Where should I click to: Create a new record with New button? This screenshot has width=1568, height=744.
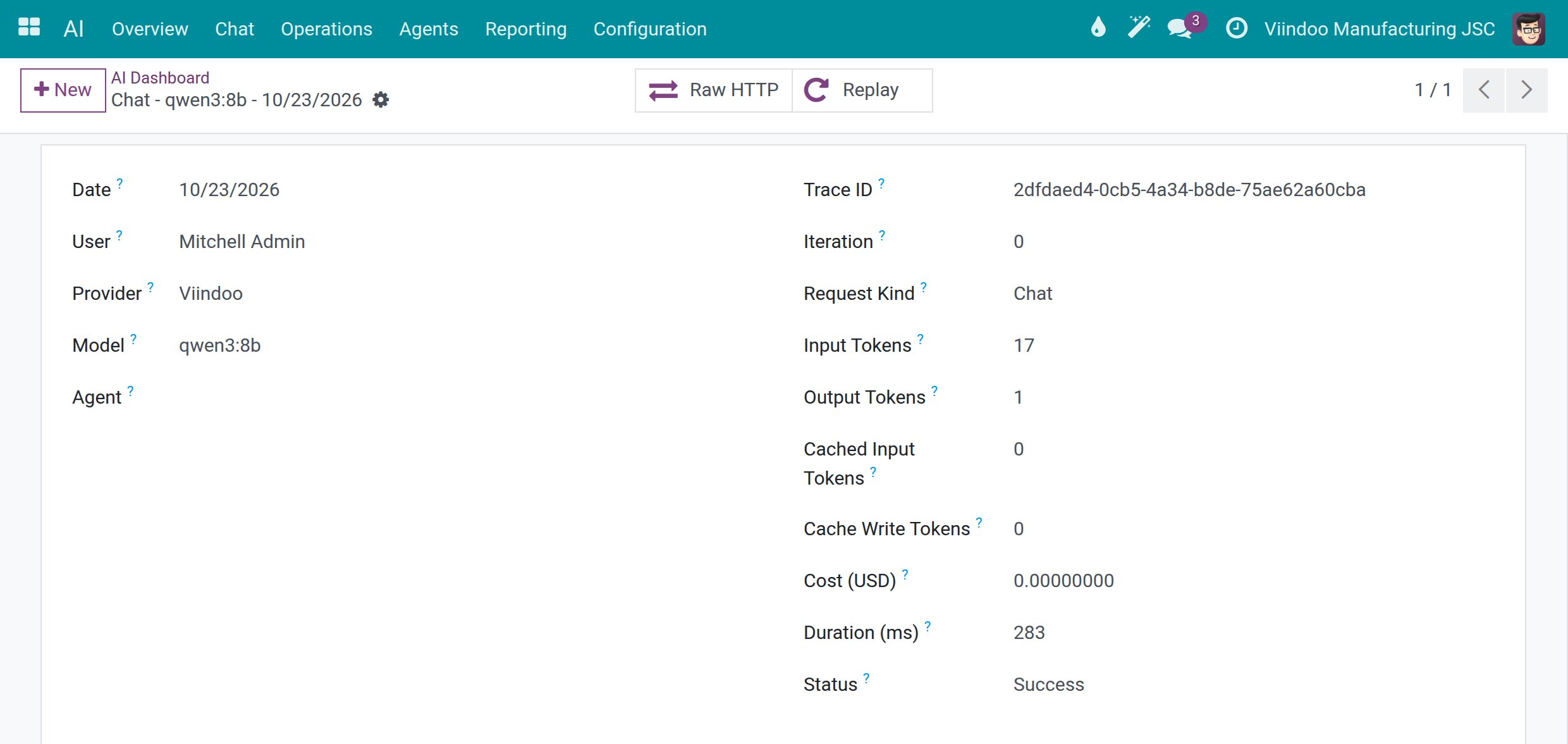coord(63,90)
